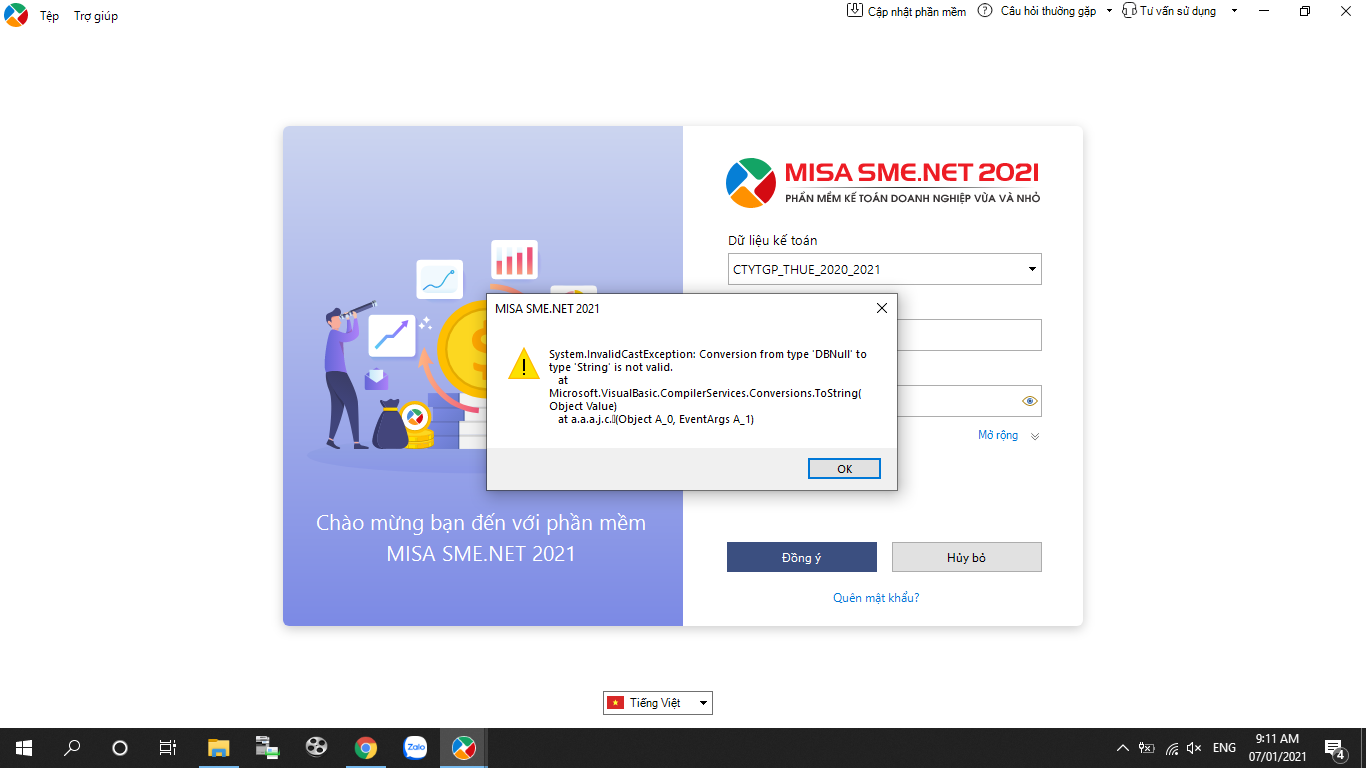This screenshot has height=768, width=1366.
Task: Open the Trợ giúp menu
Action: click(x=96, y=16)
